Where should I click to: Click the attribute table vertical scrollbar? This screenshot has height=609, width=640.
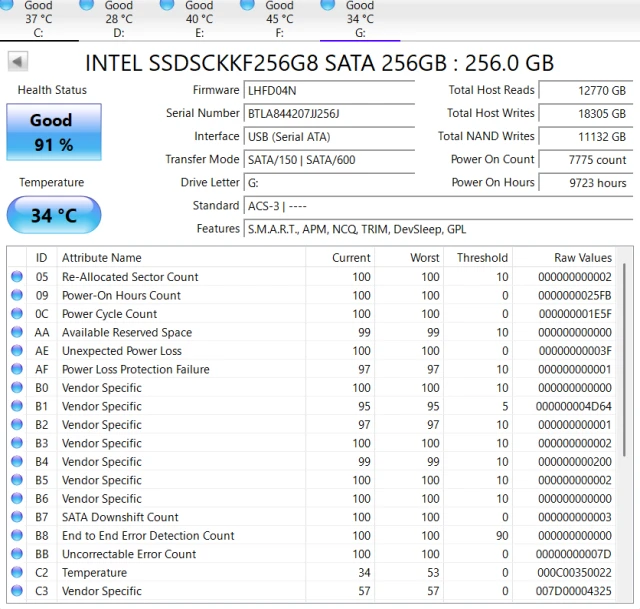pyautogui.click(x=624, y=360)
